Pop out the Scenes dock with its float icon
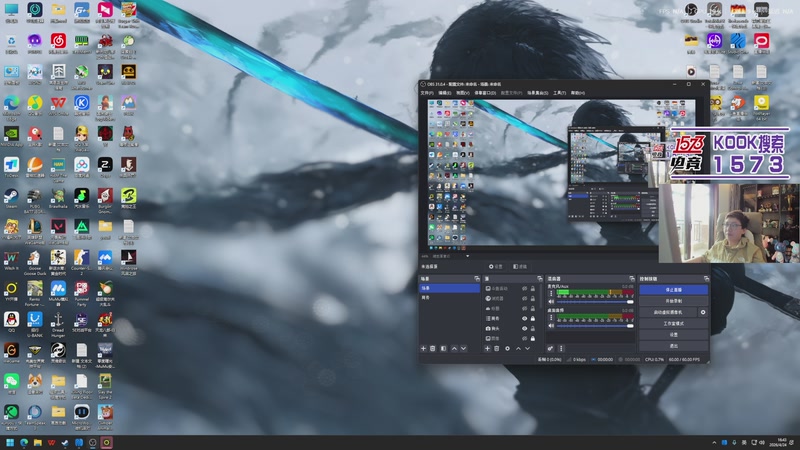The image size is (800, 450). point(477,279)
